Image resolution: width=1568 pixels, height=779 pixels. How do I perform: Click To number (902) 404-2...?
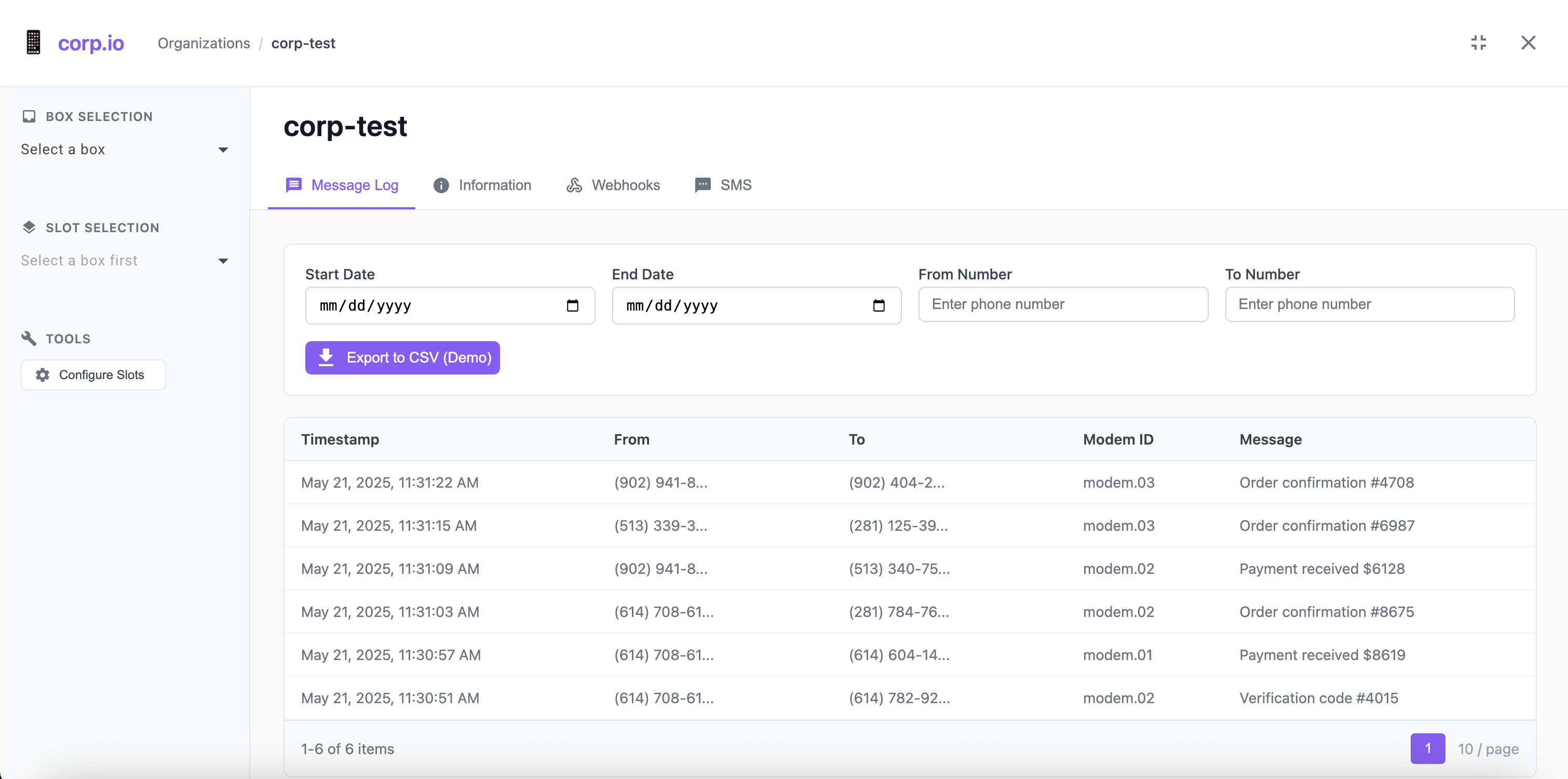897,482
